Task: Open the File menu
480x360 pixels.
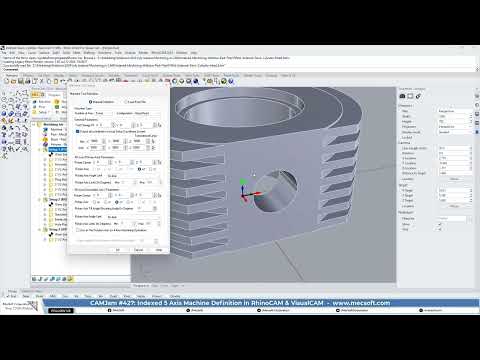Action: coord(4,53)
